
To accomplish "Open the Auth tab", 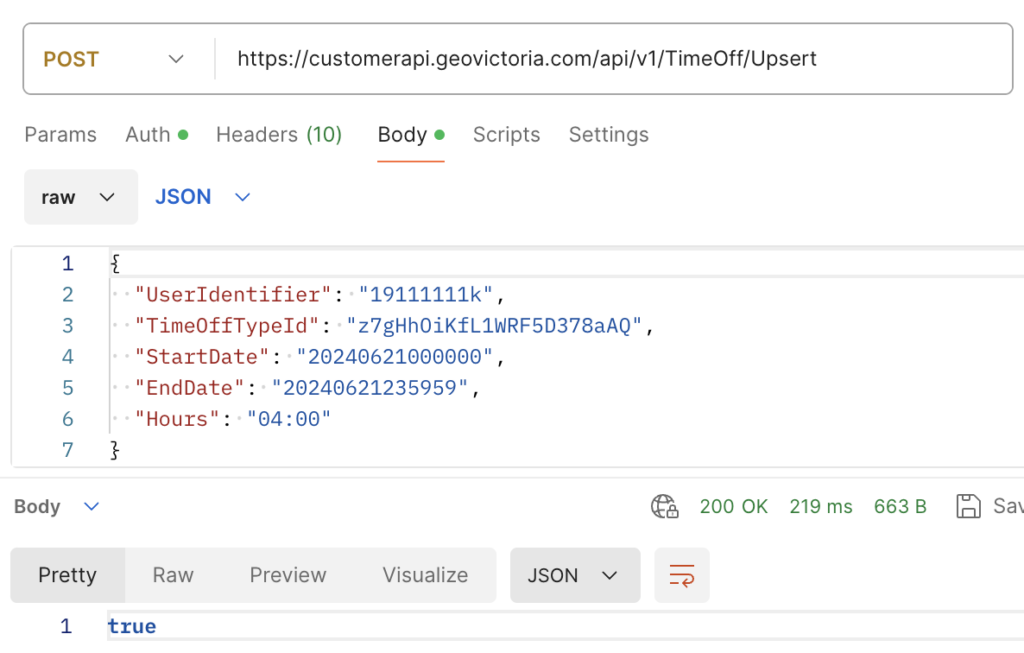I will (155, 135).
